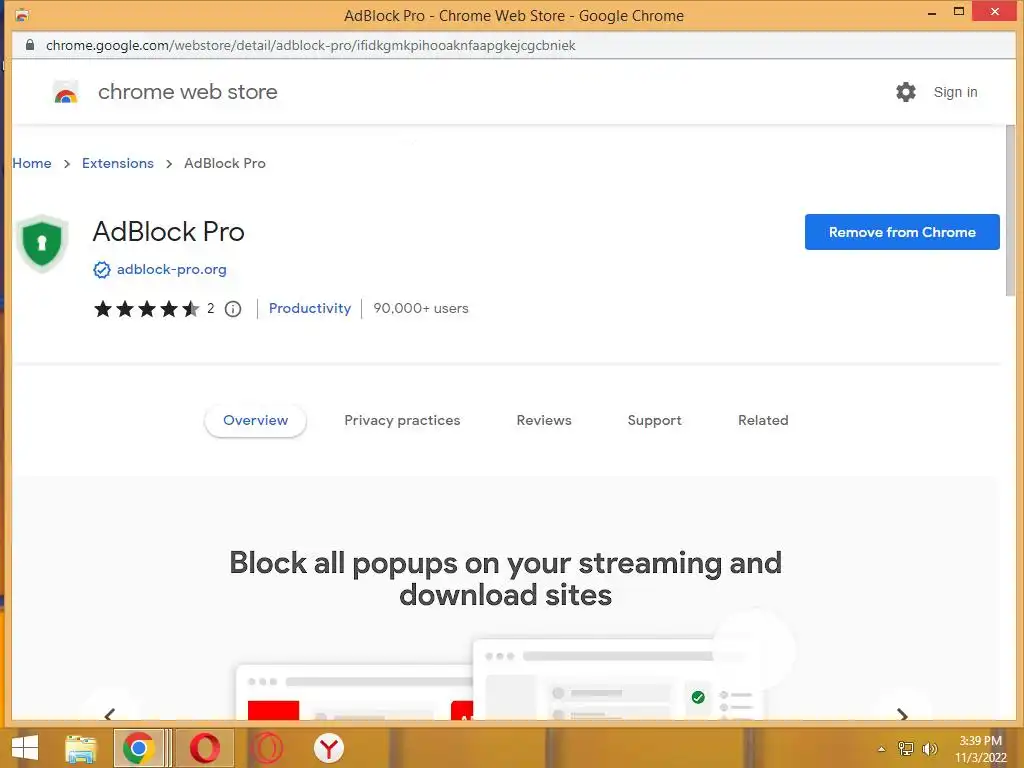Screen dimensions: 1024x768
Task: Open the Windows Start button
Action: (25, 748)
